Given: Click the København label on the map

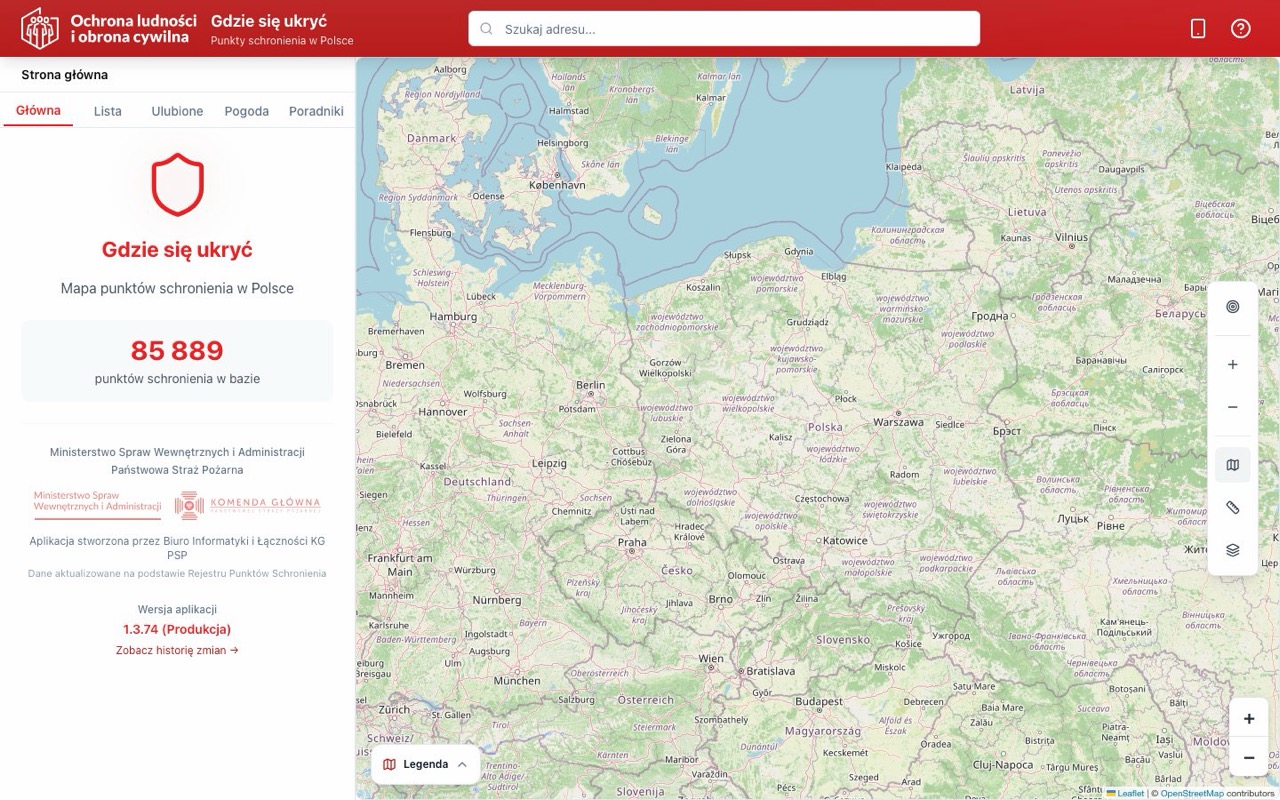Looking at the screenshot, I should [558, 185].
